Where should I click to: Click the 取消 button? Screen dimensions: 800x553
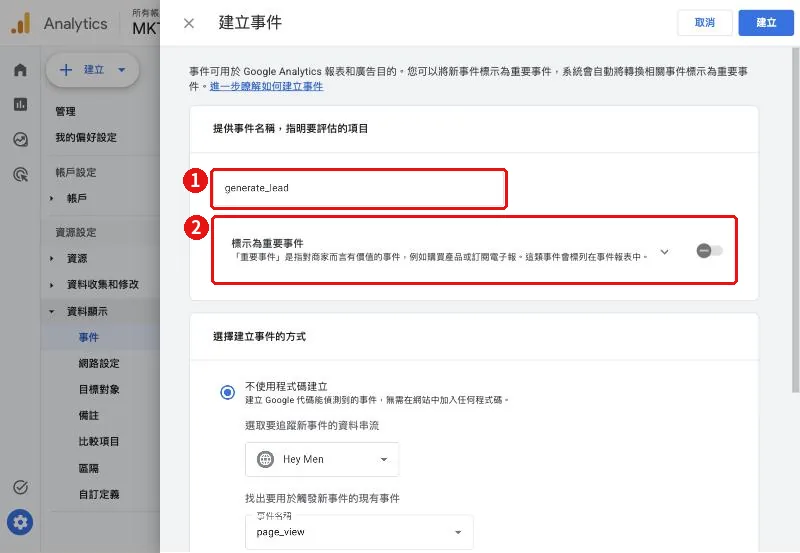click(x=705, y=23)
